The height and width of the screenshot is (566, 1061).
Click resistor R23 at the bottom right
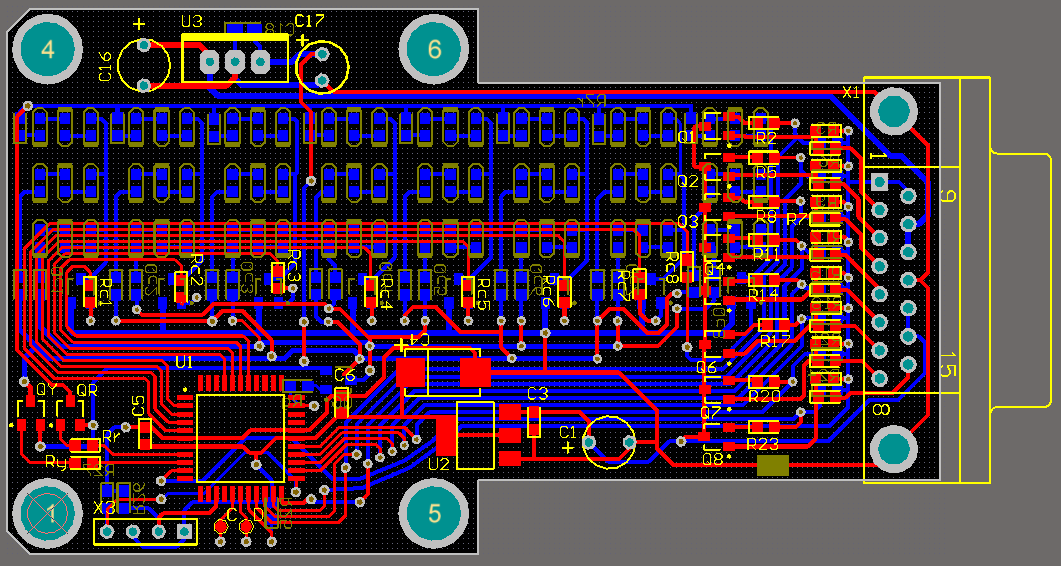coord(763,428)
